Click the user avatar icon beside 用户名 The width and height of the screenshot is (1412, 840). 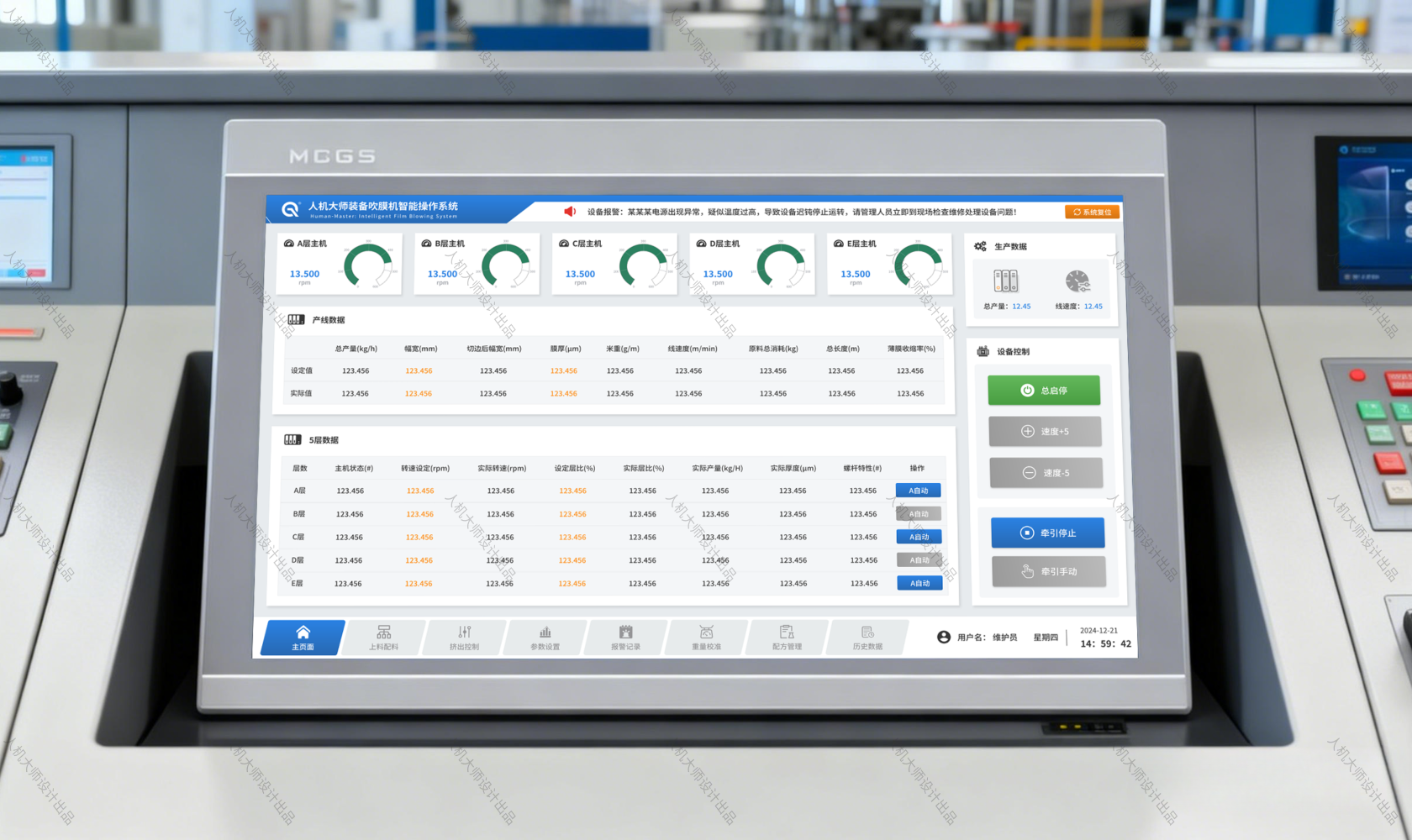tap(944, 638)
